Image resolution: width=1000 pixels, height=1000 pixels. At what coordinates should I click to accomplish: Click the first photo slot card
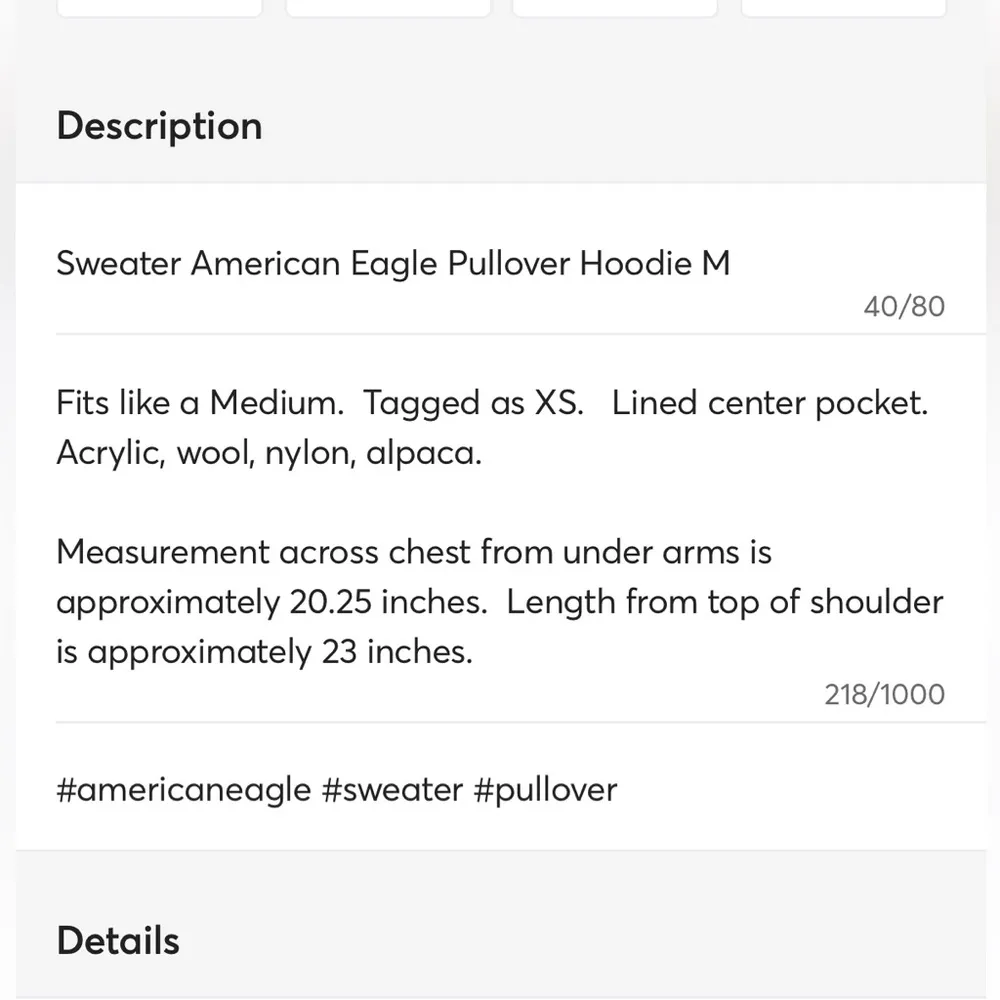(159, 5)
